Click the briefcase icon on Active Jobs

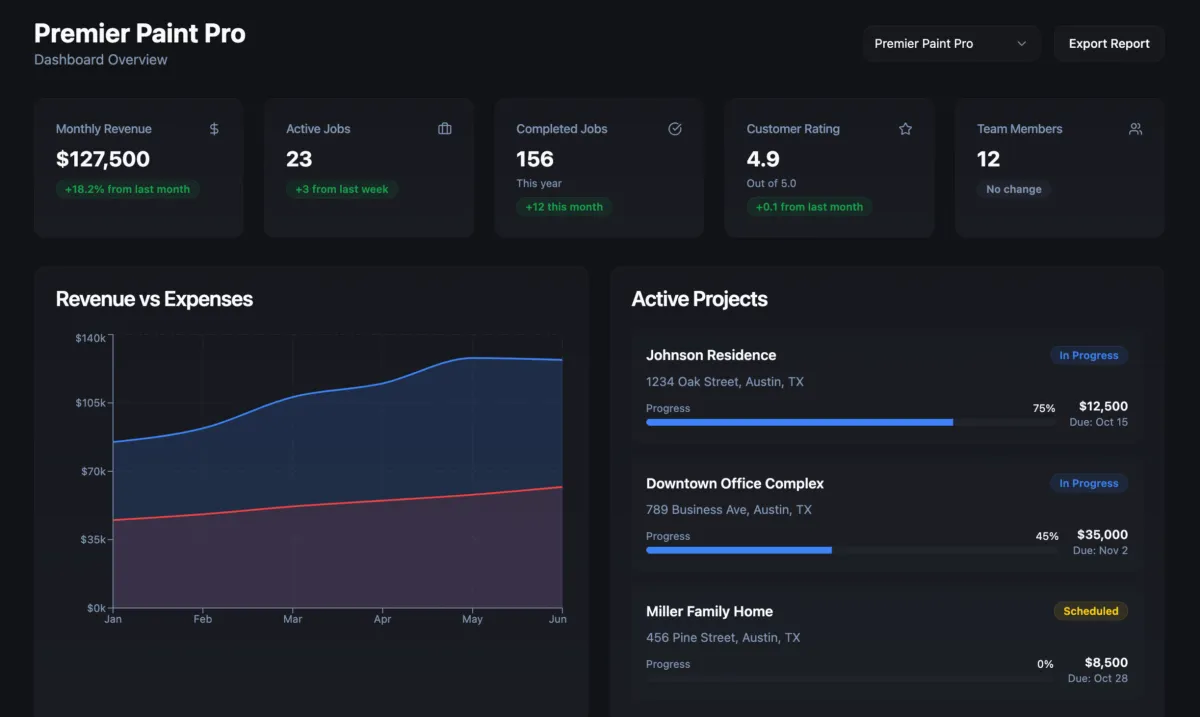tap(445, 129)
